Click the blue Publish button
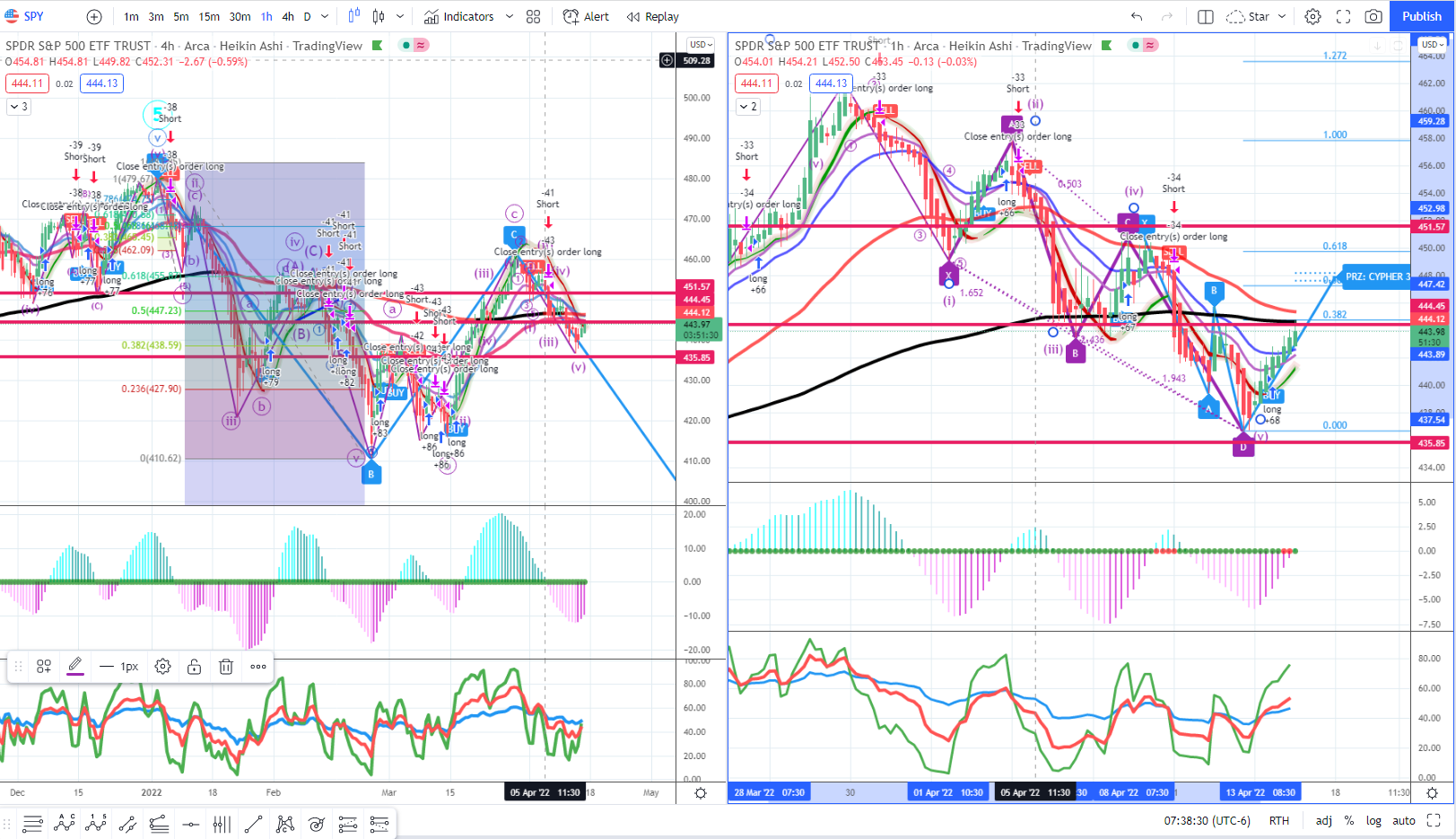 point(1422,16)
